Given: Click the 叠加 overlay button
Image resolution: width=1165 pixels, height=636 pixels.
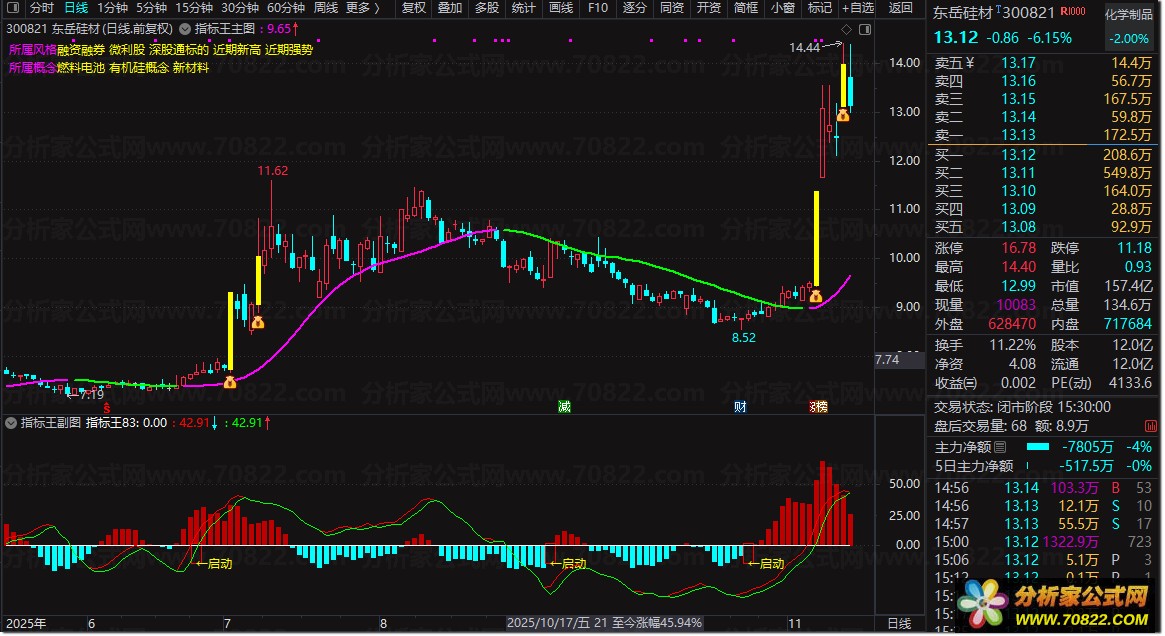Looking at the screenshot, I should click(x=450, y=7).
